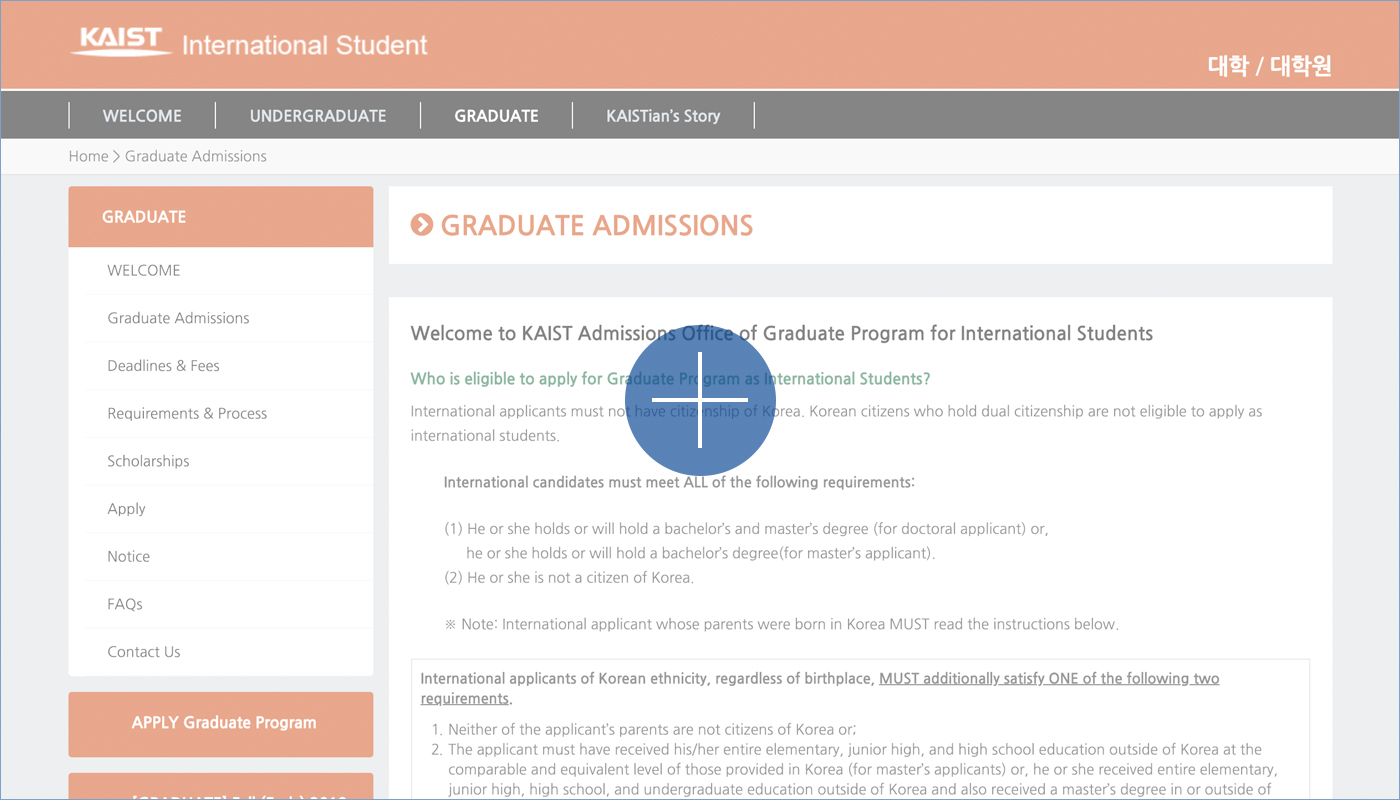Click the underlined MUST additionally satisfy ONE text
This screenshot has width=1400, height=800.
point(820,688)
